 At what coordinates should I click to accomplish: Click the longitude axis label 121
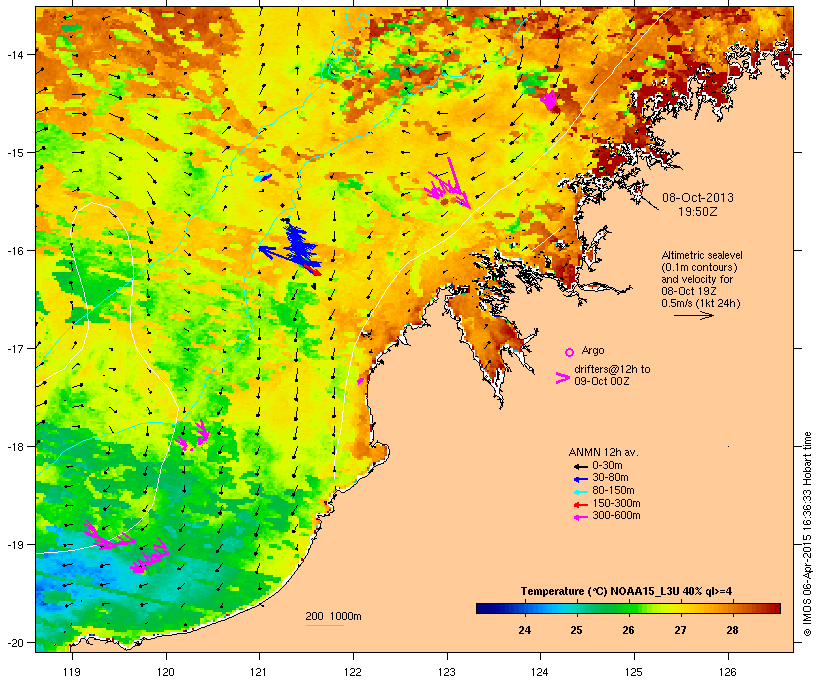(x=259, y=672)
